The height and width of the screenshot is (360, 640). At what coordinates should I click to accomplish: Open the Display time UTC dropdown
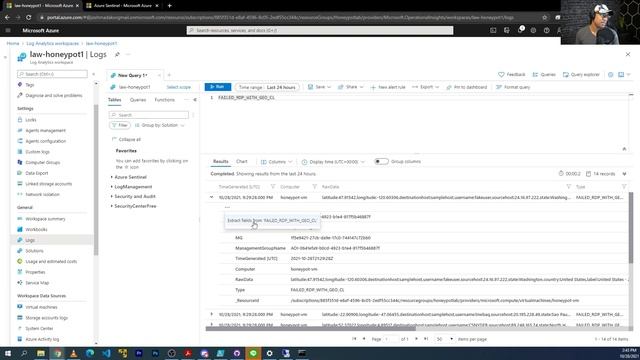pos(333,162)
